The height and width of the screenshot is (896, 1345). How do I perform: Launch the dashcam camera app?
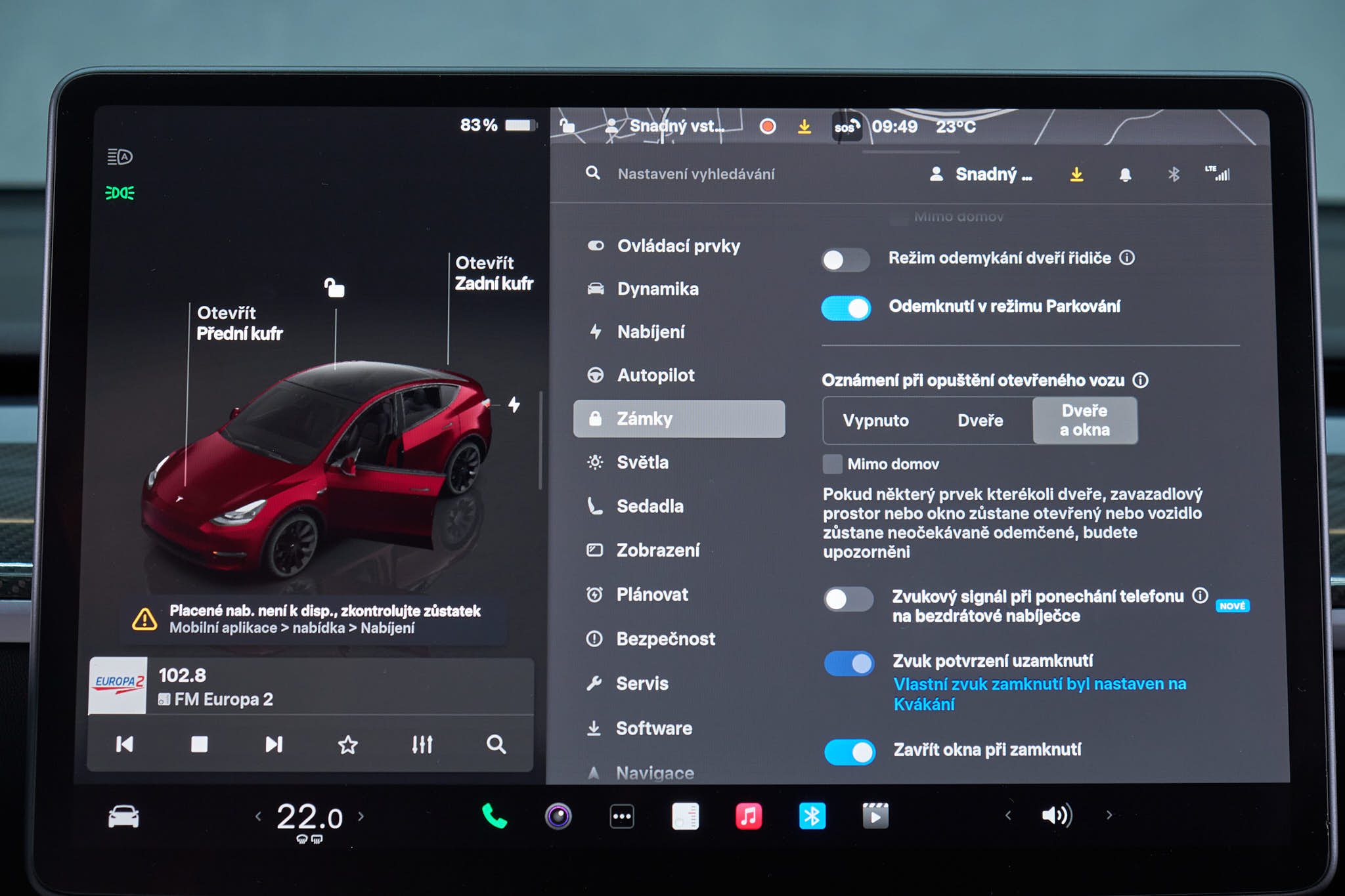[558, 816]
